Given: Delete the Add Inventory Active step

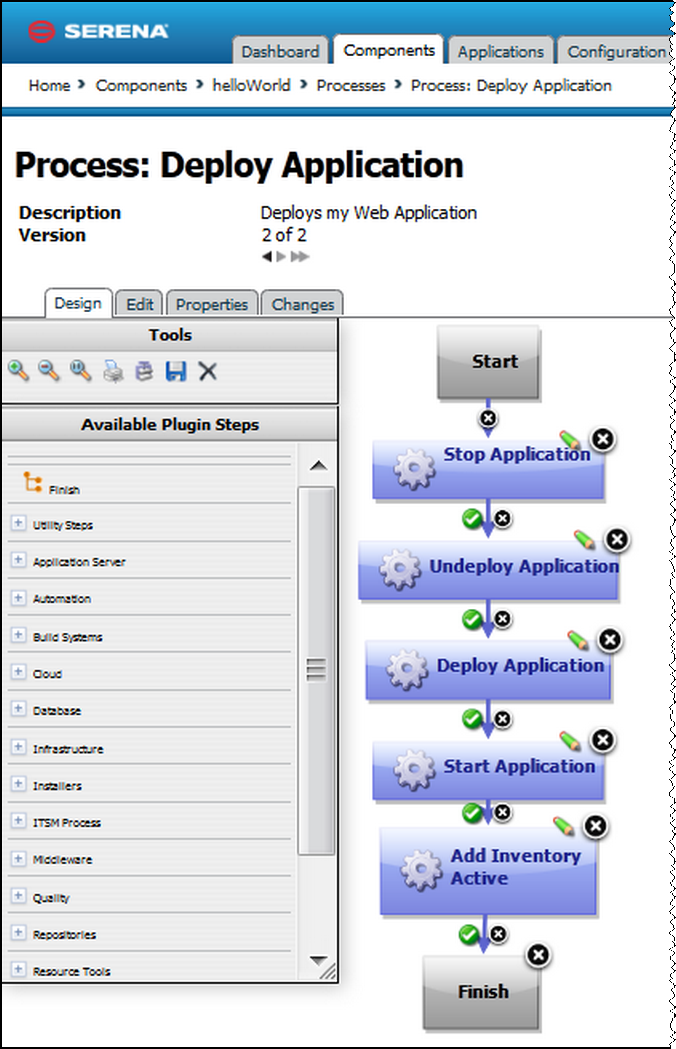Looking at the screenshot, I should [x=596, y=826].
